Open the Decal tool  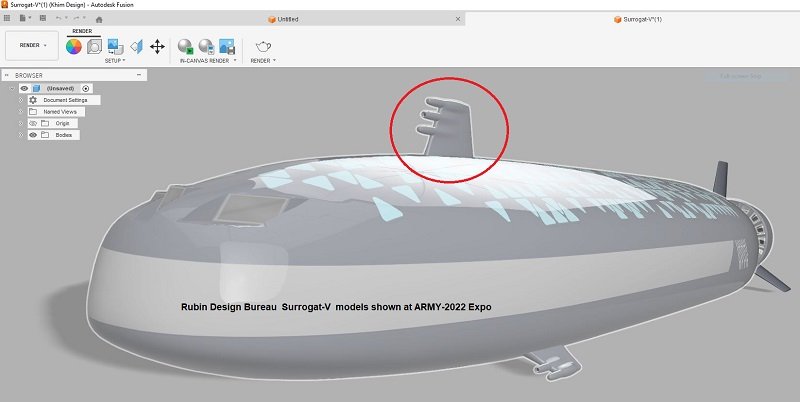[x=115, y=46]
